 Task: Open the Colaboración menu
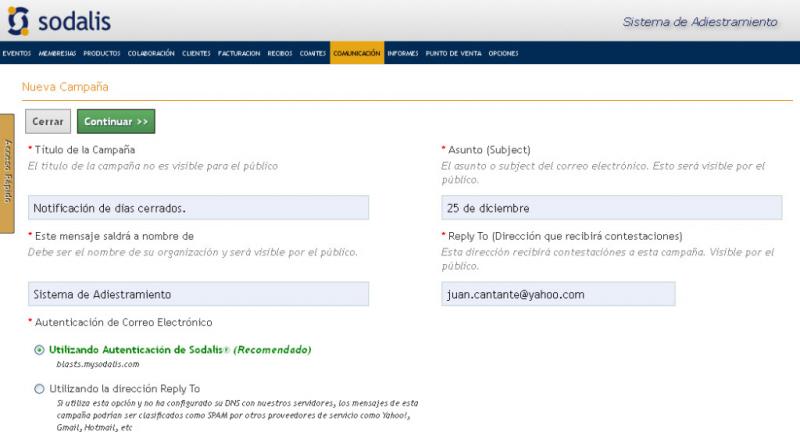click(x=151, y=53)
